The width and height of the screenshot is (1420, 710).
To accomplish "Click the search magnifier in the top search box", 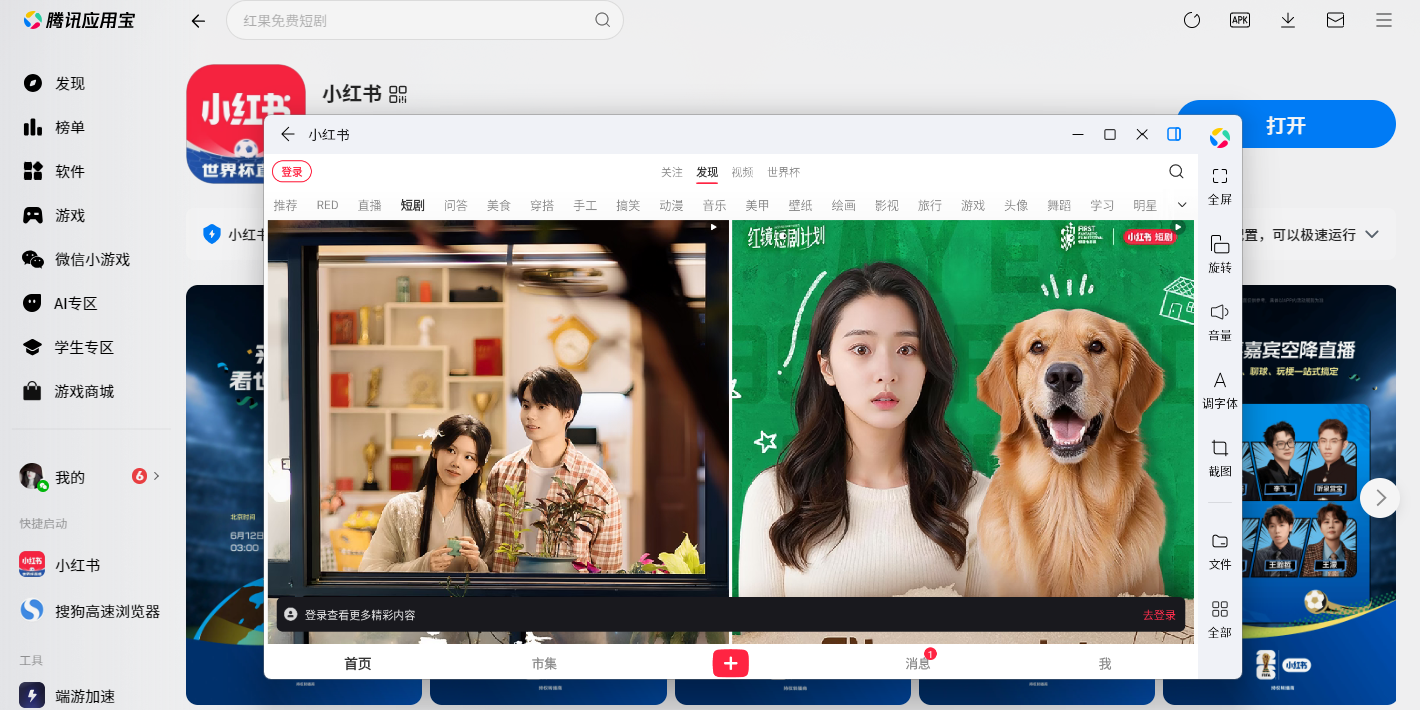I will pyautogui.click(x=602, y=20).
